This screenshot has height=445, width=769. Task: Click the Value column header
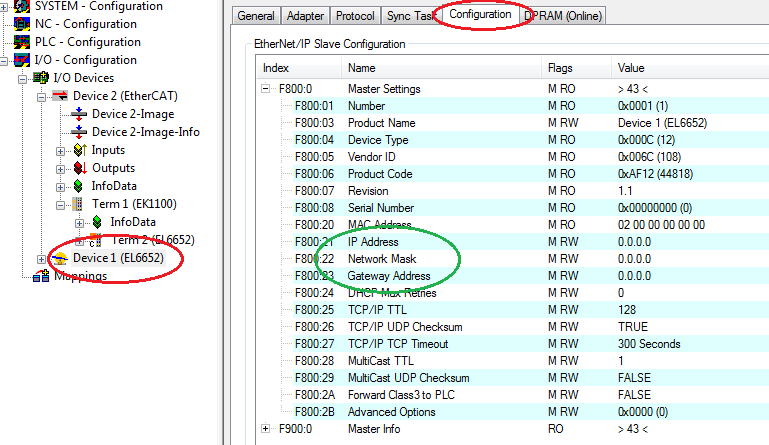click(690, 68)
